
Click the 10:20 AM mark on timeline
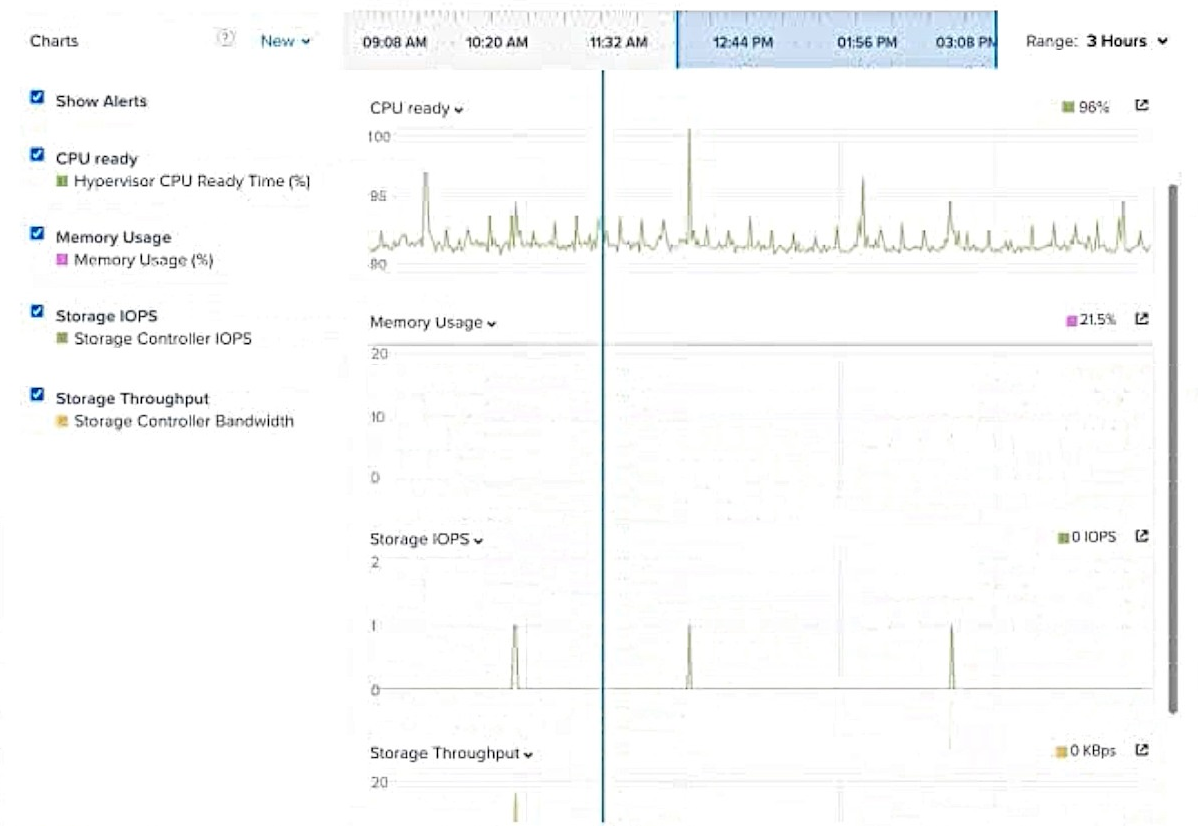click(x=497, y=42)
